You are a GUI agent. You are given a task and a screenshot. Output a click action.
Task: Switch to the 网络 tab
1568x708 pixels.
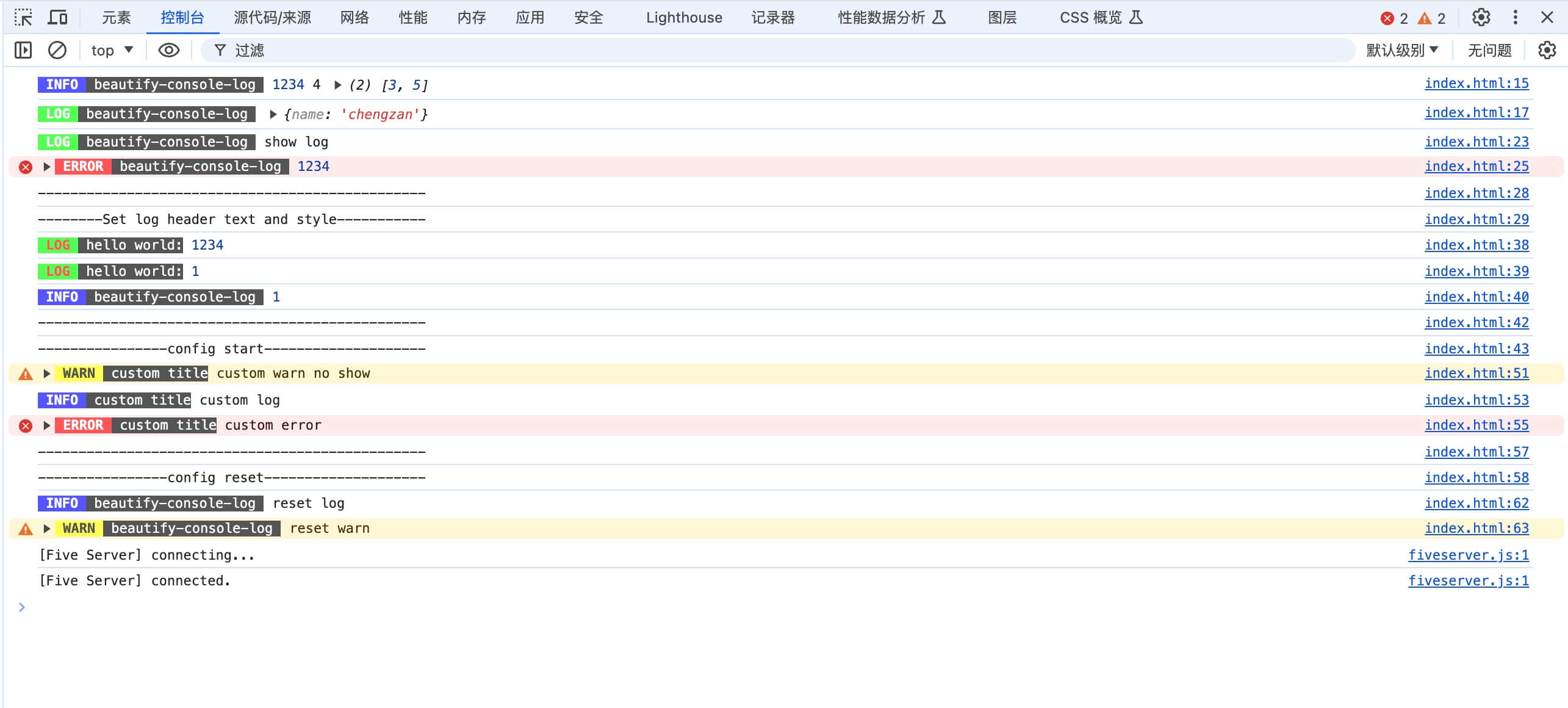coord(354,17)
